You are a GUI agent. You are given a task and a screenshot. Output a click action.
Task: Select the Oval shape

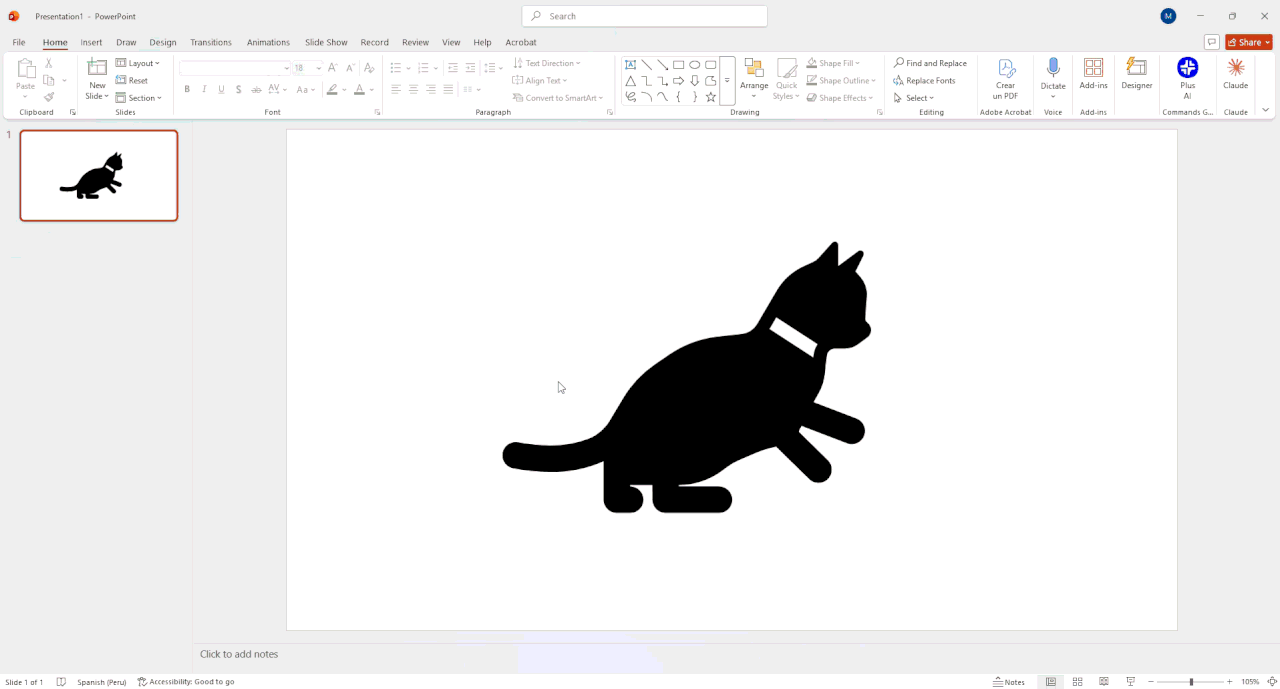[694, 64]
